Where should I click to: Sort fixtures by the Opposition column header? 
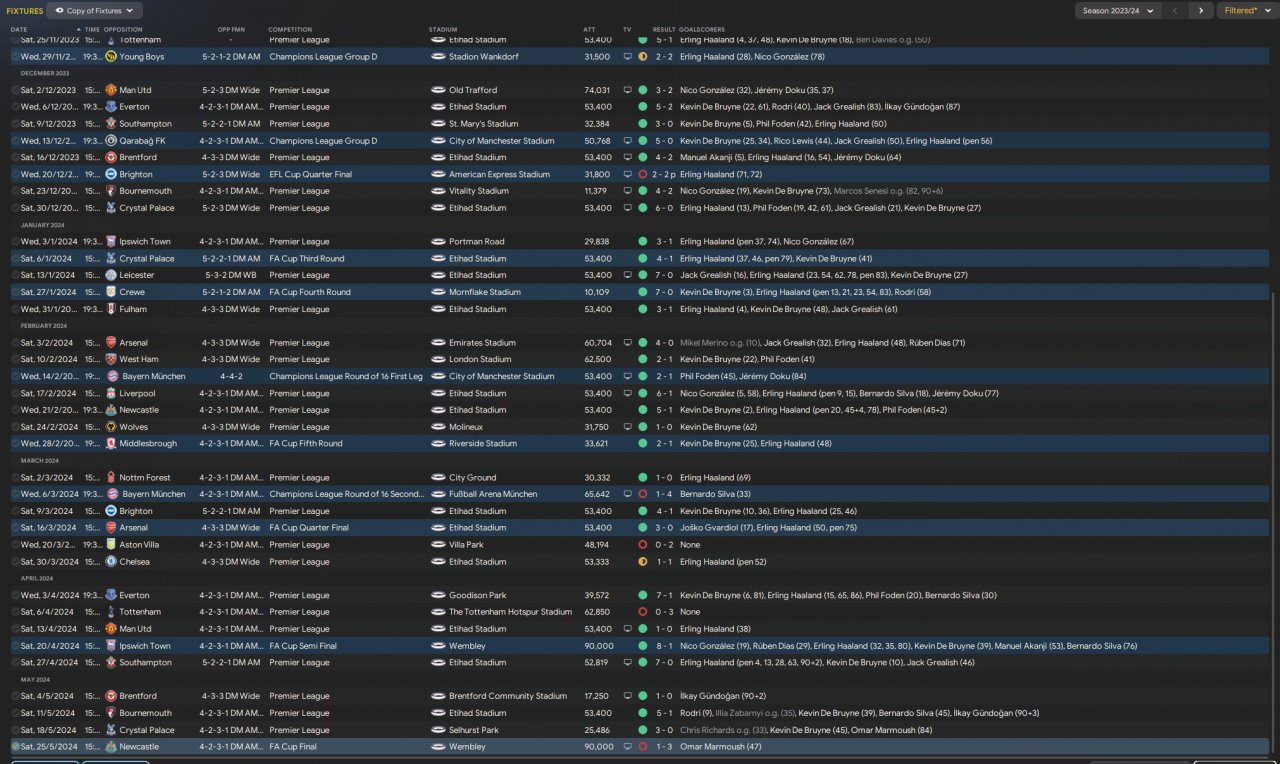pos(123,30)
